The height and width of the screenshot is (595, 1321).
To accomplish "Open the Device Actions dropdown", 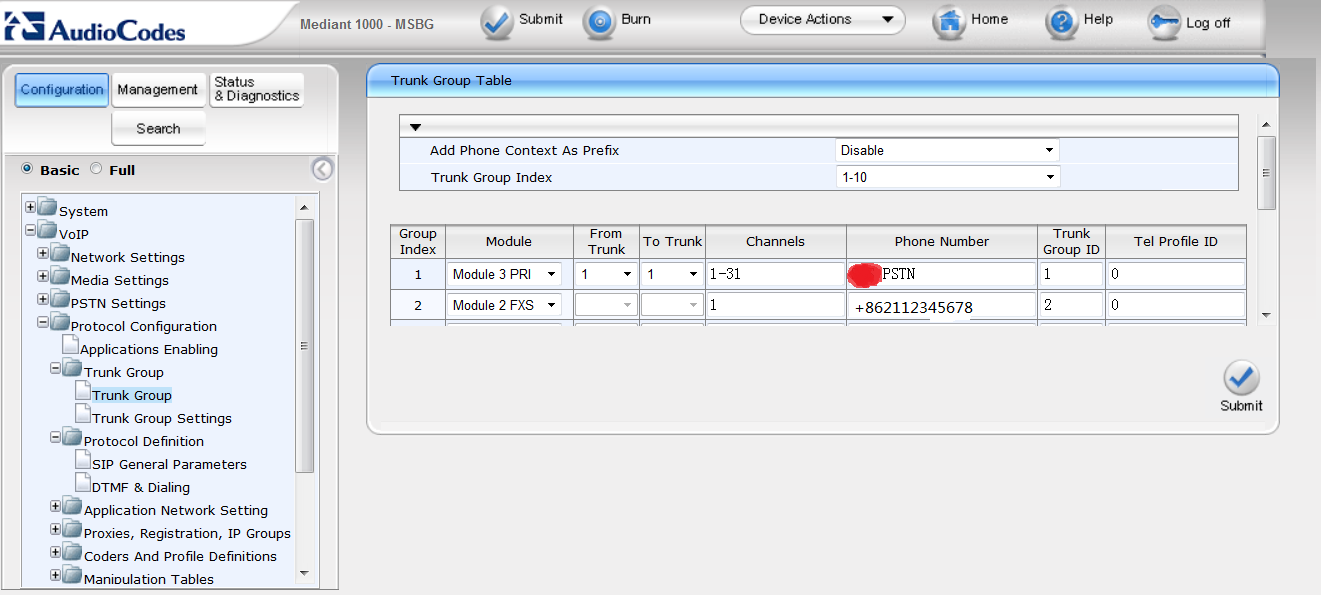I will tap(822, 20).
